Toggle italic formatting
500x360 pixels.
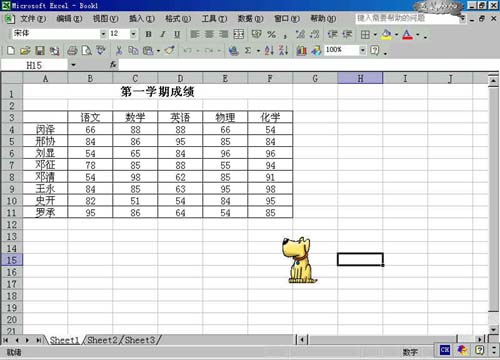point(163,34)
